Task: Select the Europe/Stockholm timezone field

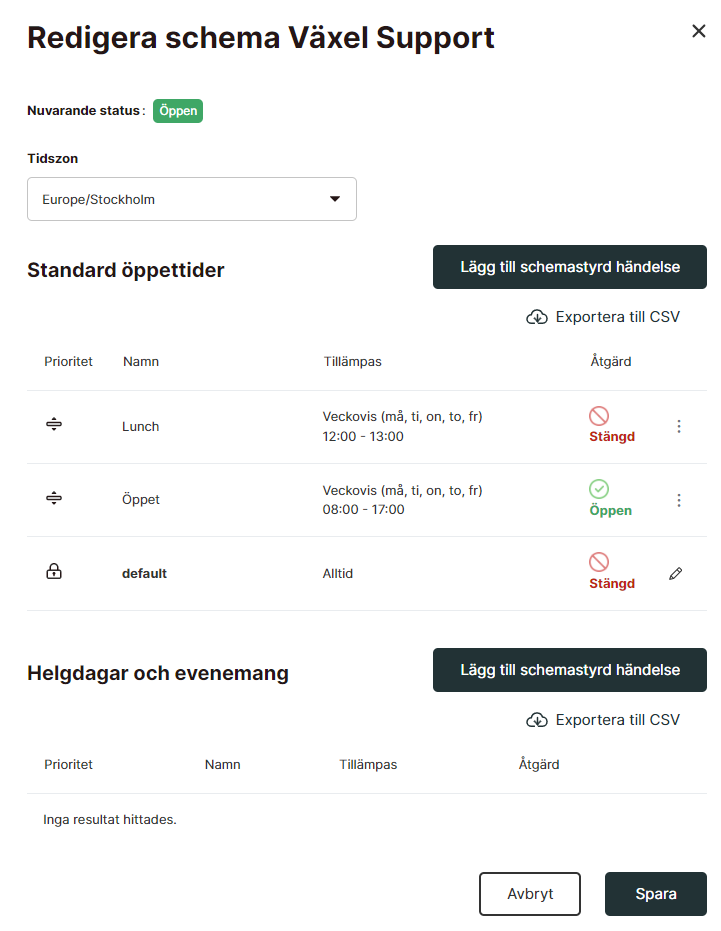Action: [x=192, y=199]
